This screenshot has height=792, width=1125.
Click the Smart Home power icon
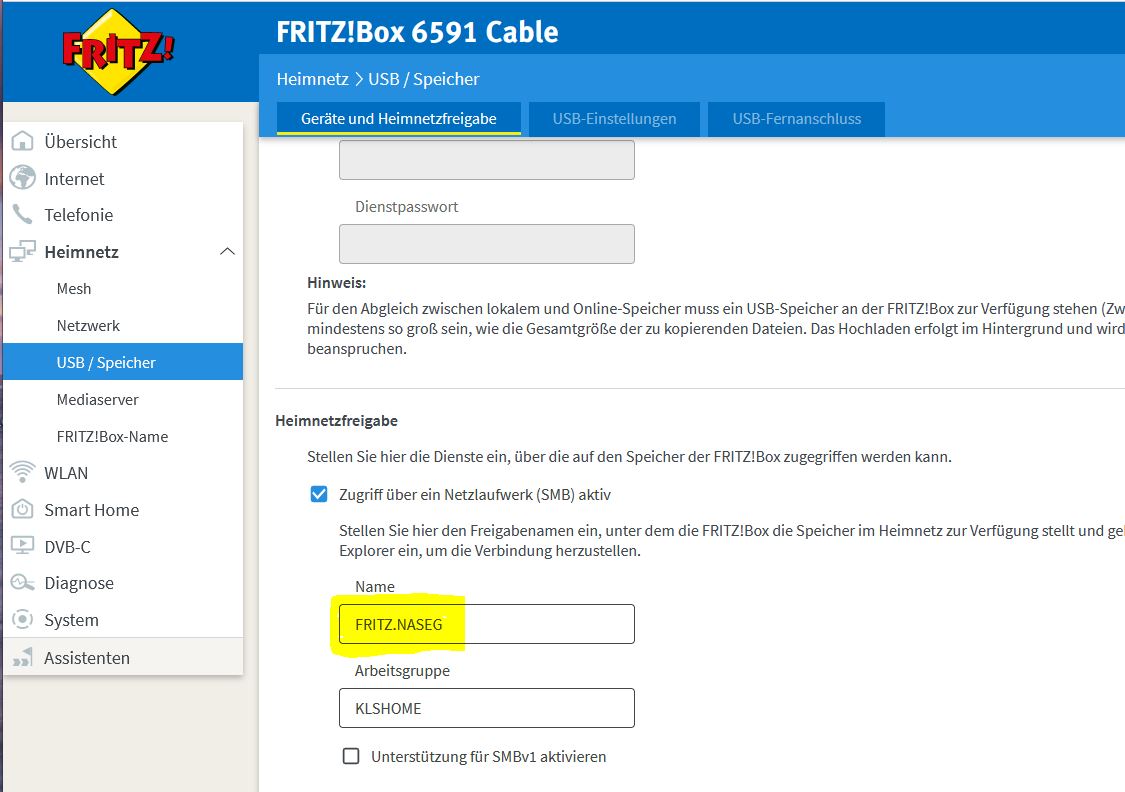22,509
